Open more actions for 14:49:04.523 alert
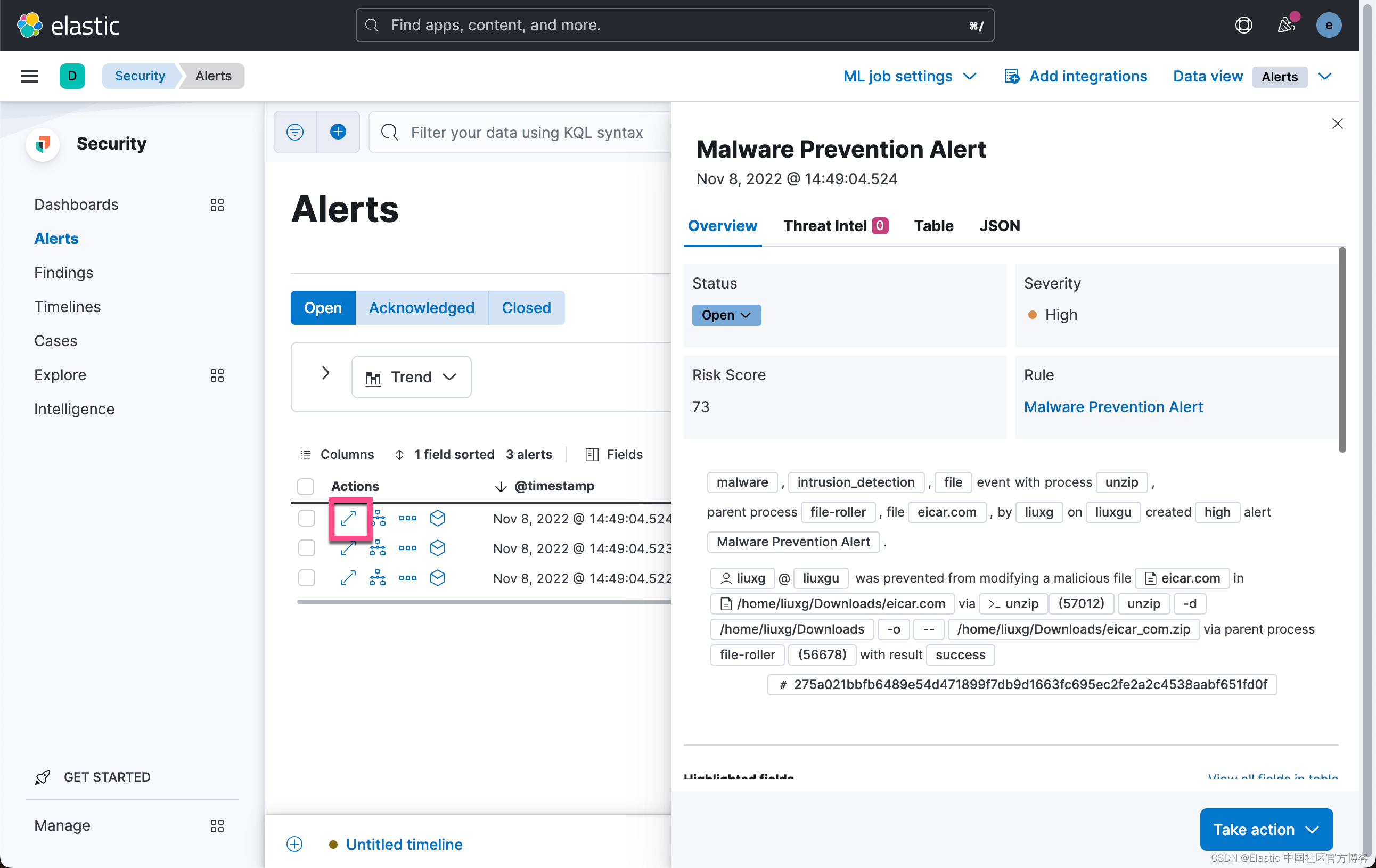1376x868 pixels. pyautogui.click(x=407, y=548)
